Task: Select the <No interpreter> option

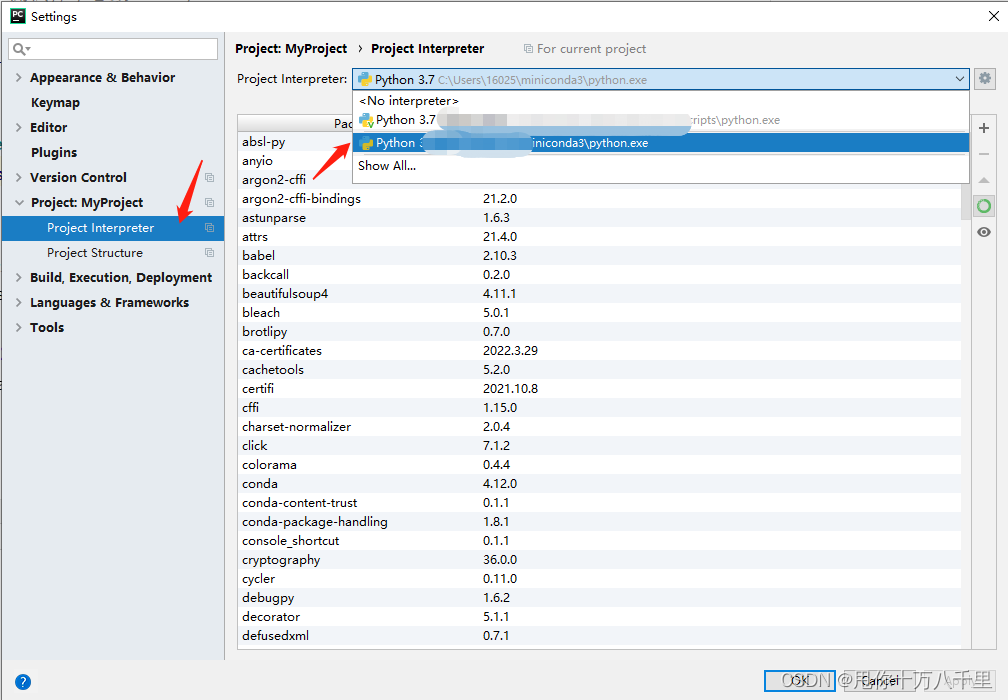Action: [660, 101]
